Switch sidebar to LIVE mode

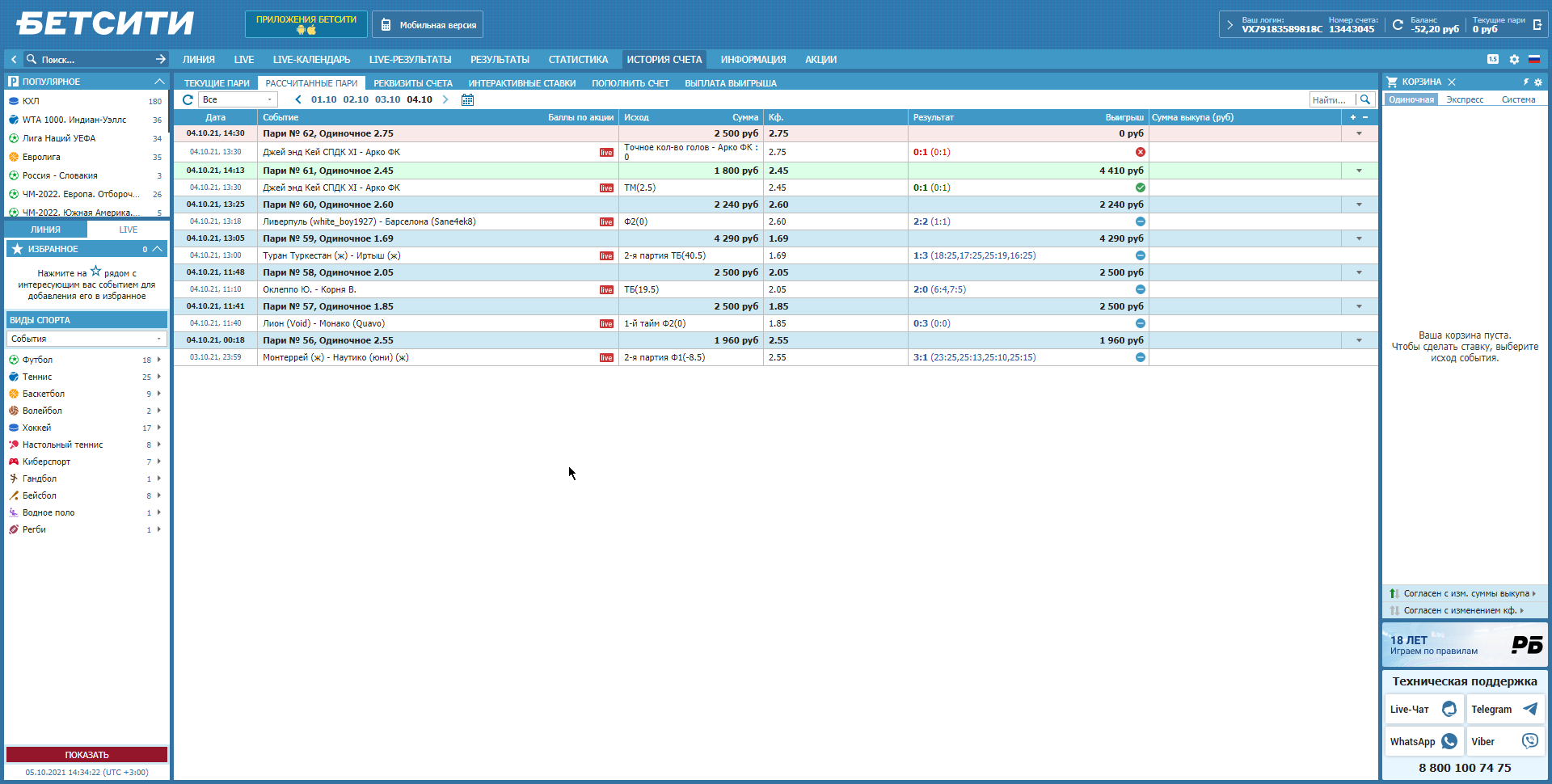(x=129, y=230)
